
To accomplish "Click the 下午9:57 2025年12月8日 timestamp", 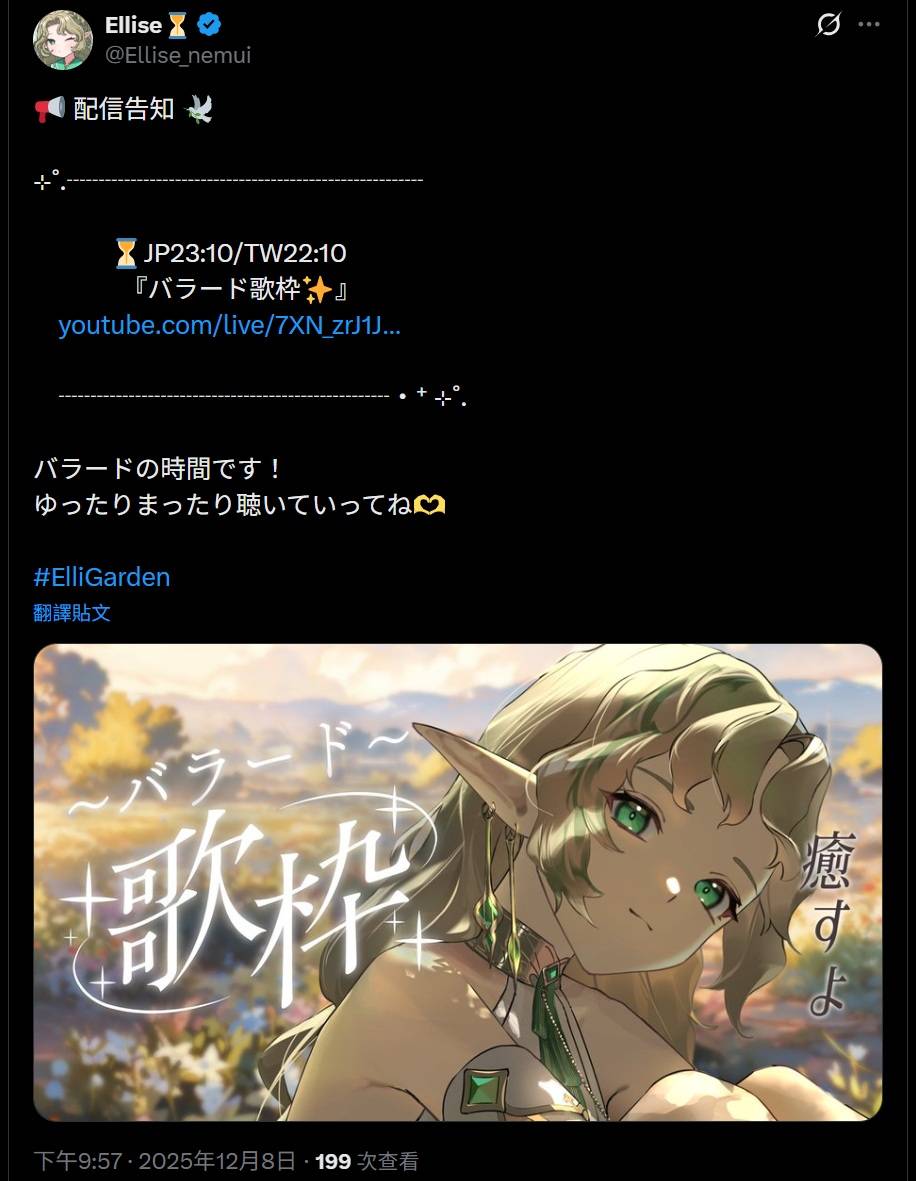I will tap(164, 1161).
